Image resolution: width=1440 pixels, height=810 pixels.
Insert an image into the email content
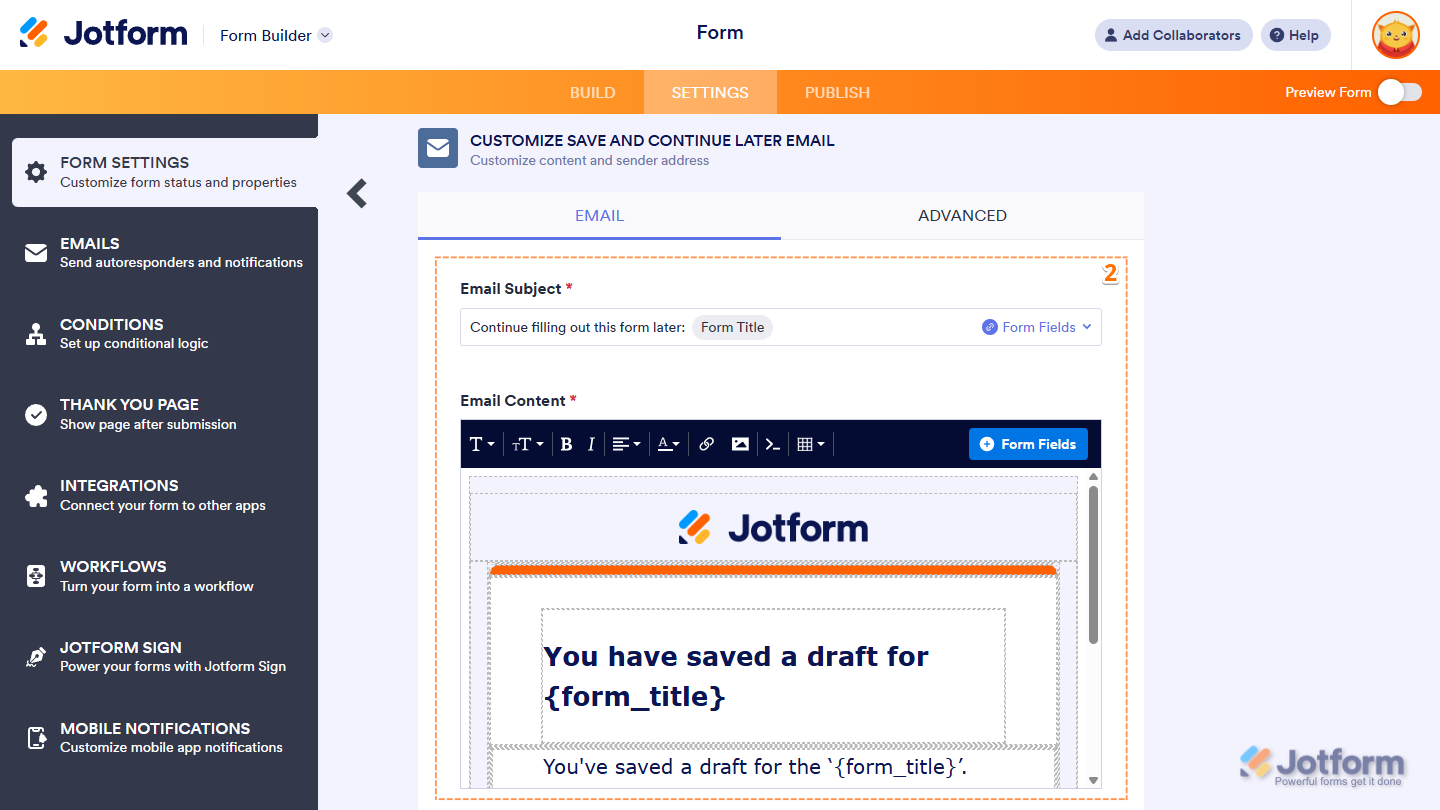tap(739, 443)
